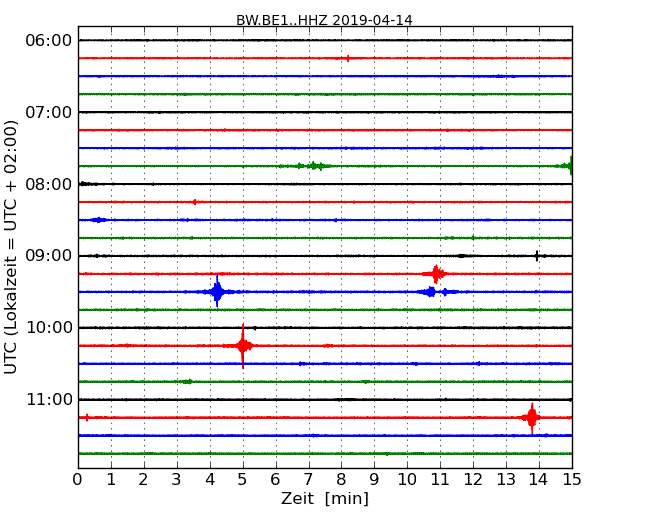Click the 09:00 time axis label
650x520 pixels.
point(49,256)
